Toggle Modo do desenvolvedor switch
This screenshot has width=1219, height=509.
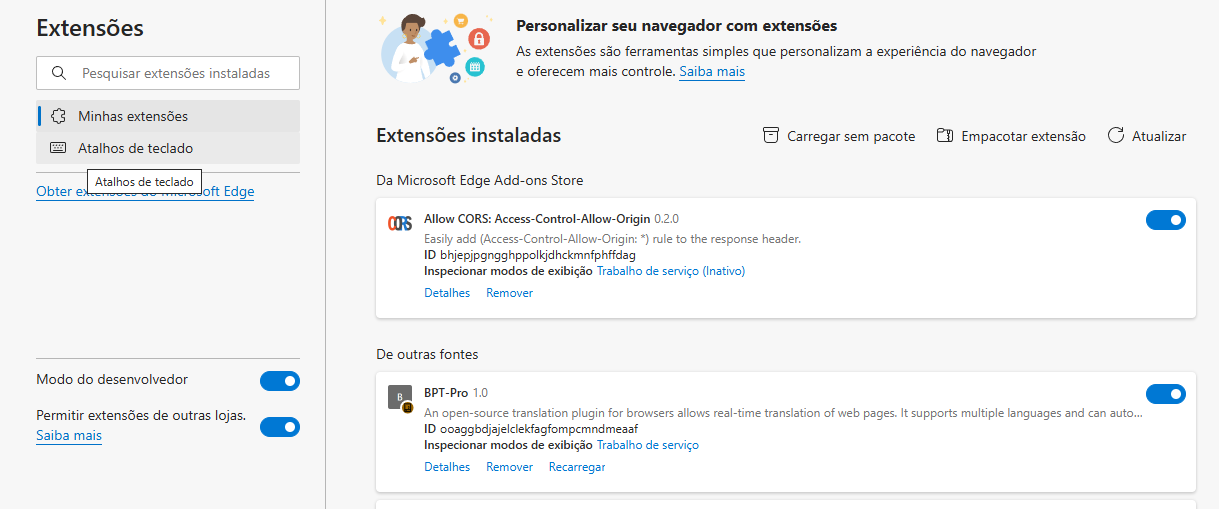(280, 381)
